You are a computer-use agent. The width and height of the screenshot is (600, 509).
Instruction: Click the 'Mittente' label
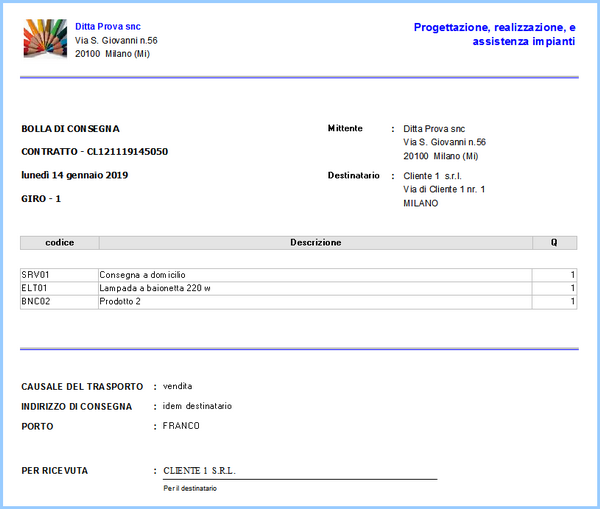pyautogui.click(x=345, y=128)
